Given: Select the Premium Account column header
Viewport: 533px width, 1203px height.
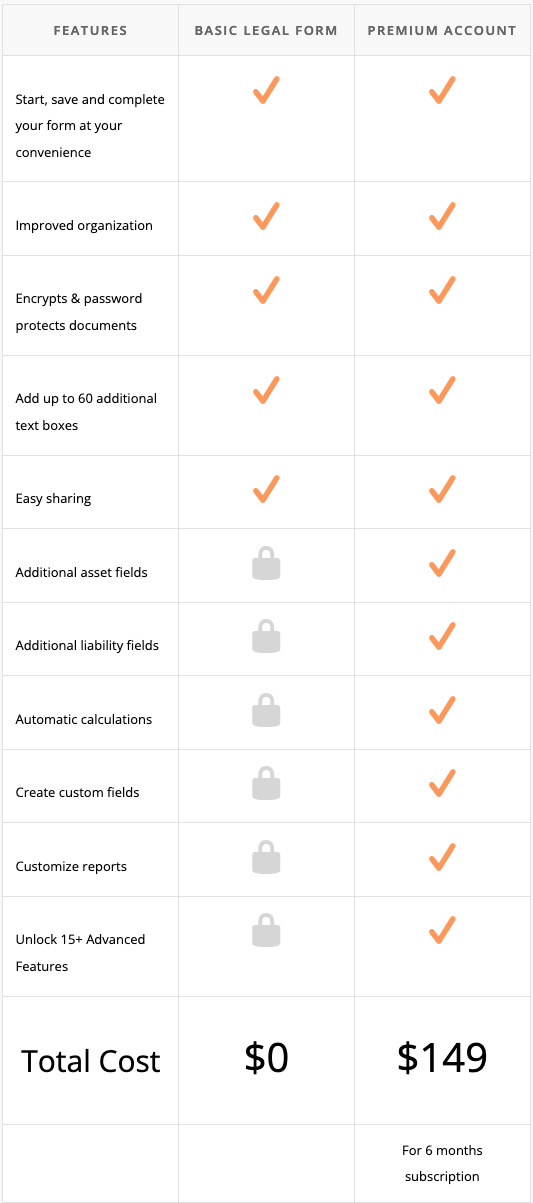Looking at the screenshot, I should (442, 30).
